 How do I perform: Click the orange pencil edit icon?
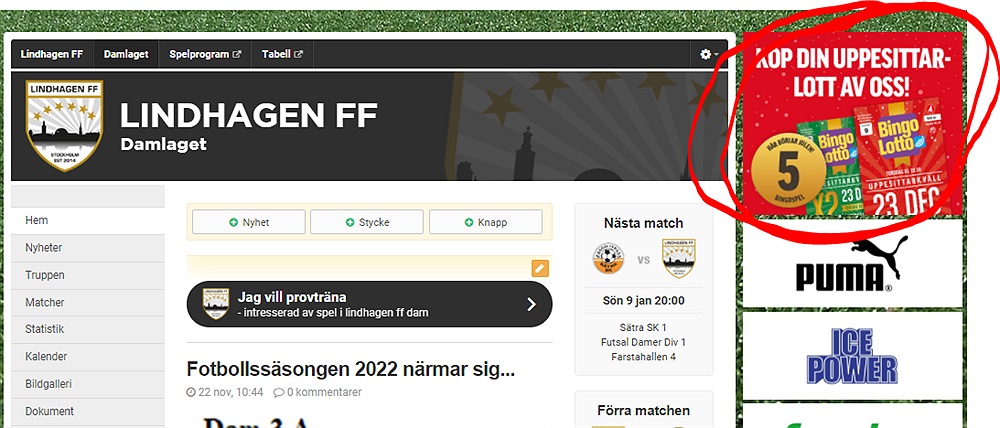point(540,269)
